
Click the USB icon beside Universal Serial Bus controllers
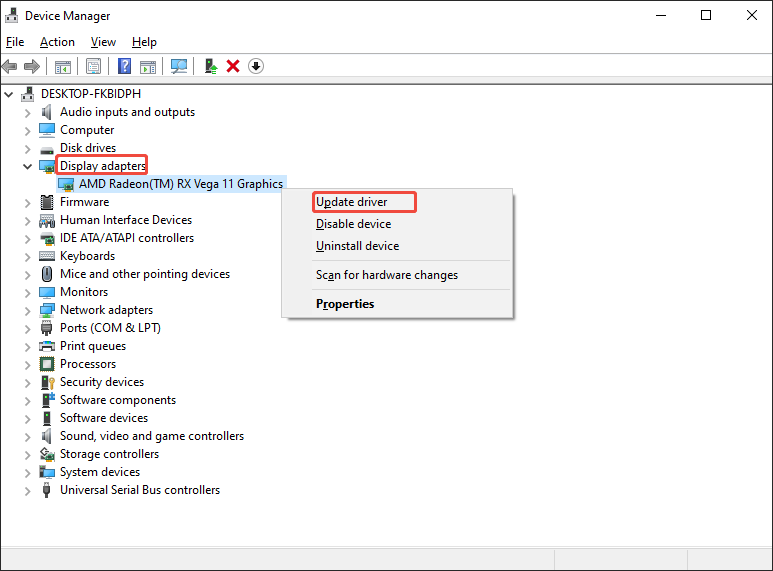coord(47,490)
